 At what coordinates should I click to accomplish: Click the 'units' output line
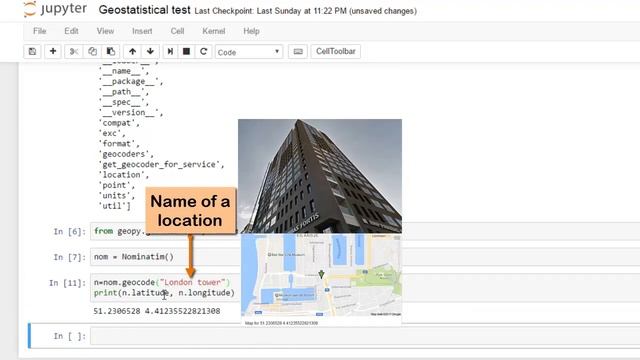click(117, 196)
